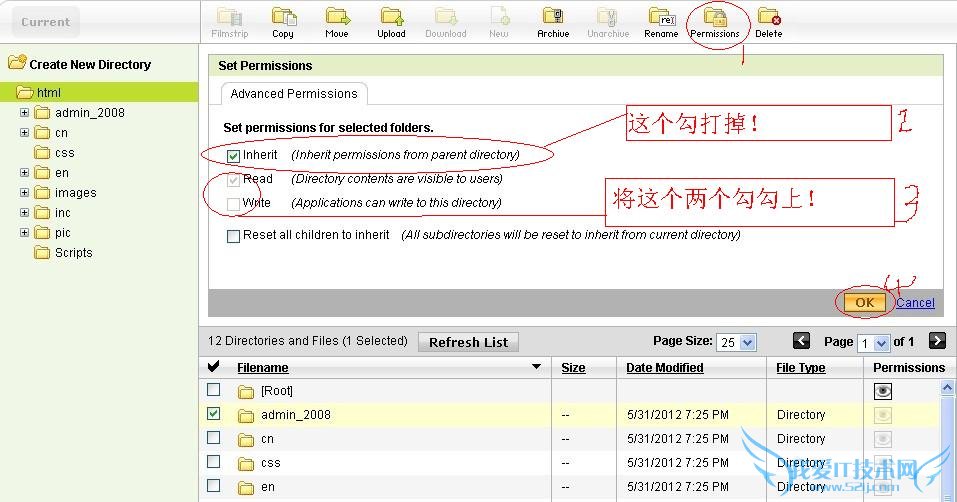The image size is (957, 502).
Task: Expand the images tree node
Action: coord(24,192)
